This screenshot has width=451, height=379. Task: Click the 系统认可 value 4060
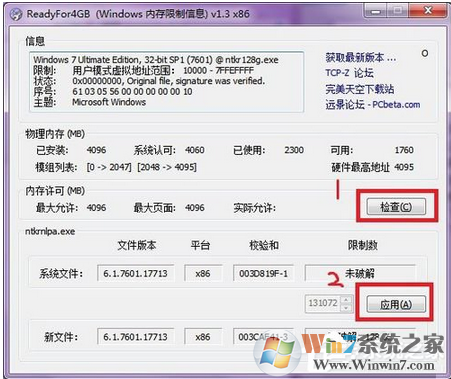click(195, 150)
